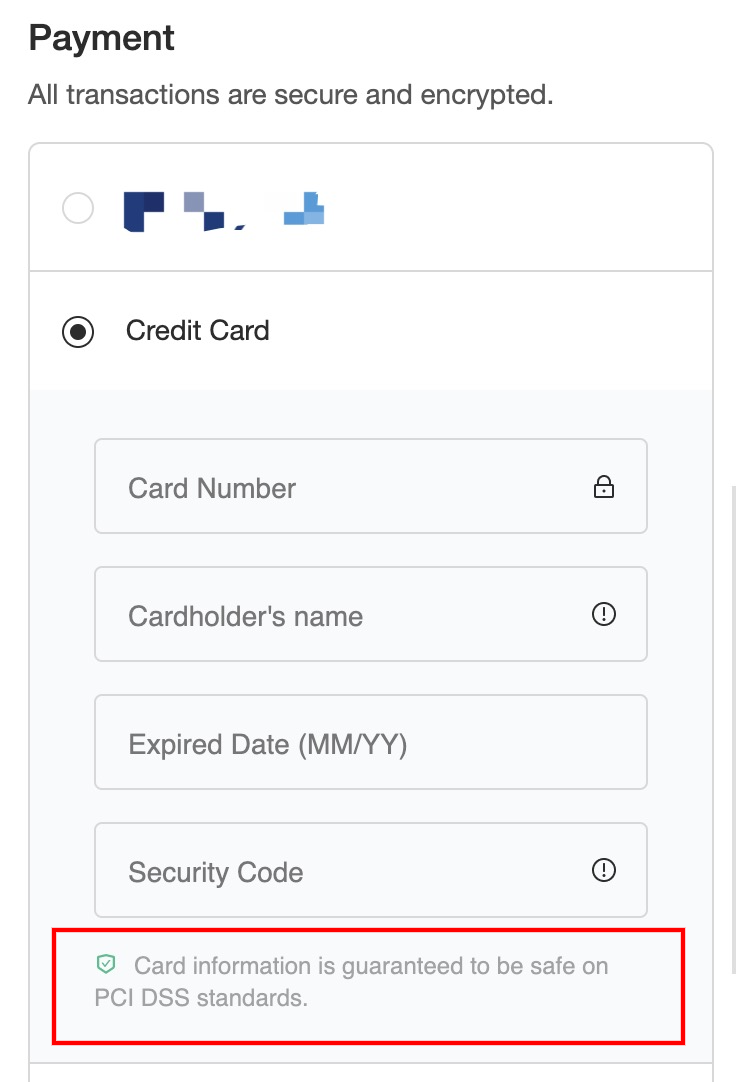
Task: Click the PCI DSS standards safety notice
Action: (370, 981)
